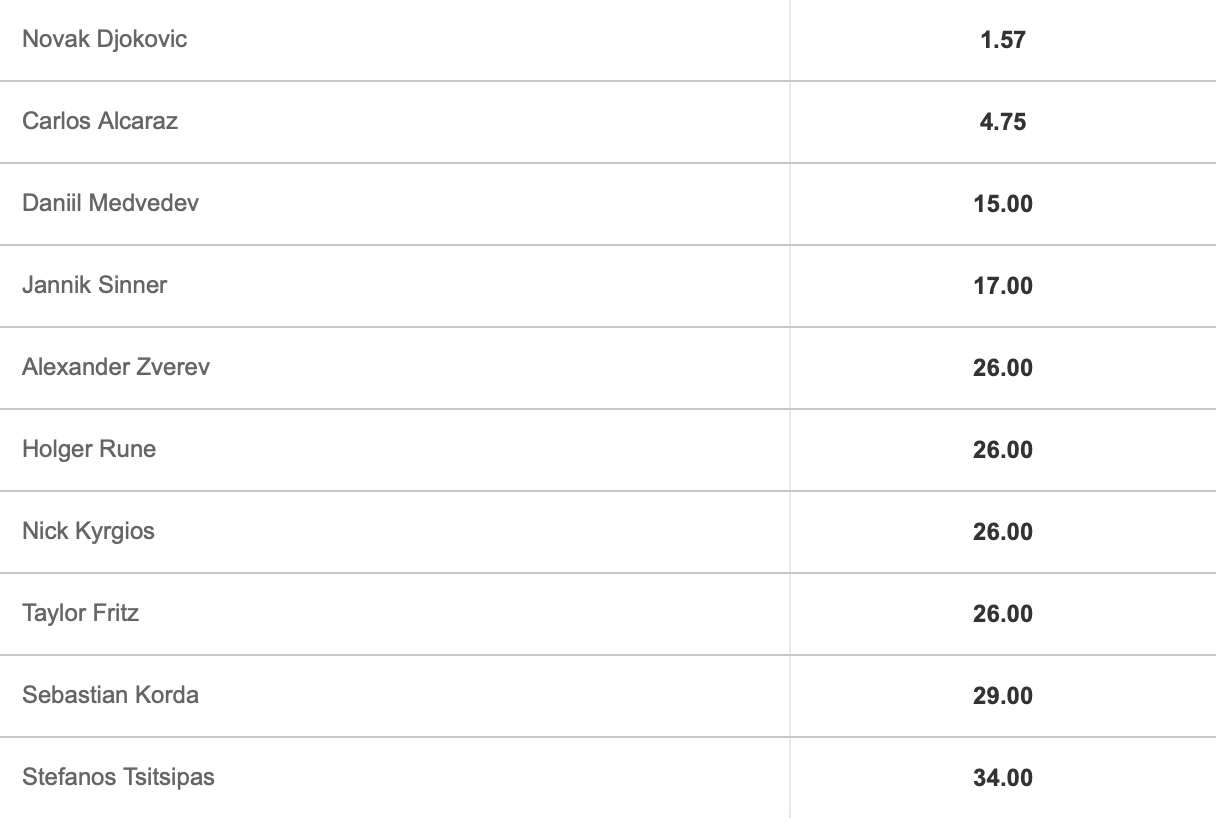Viewport: 1216px width, 818px height.
Task: Open the Daniil Medvedev entry
Action: 110,204
